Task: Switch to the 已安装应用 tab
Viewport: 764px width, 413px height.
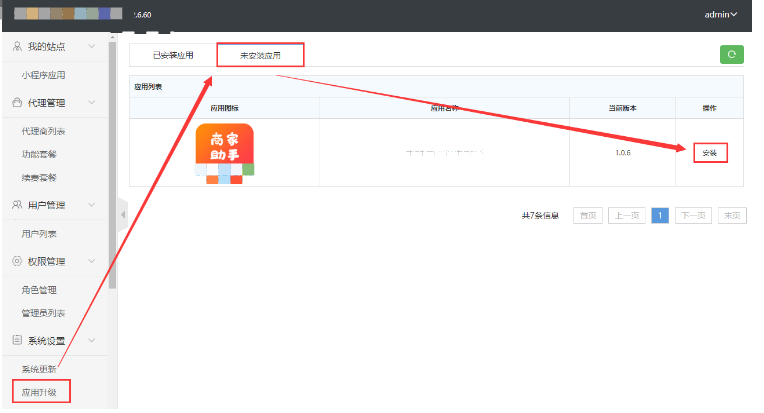Action: 173,55
